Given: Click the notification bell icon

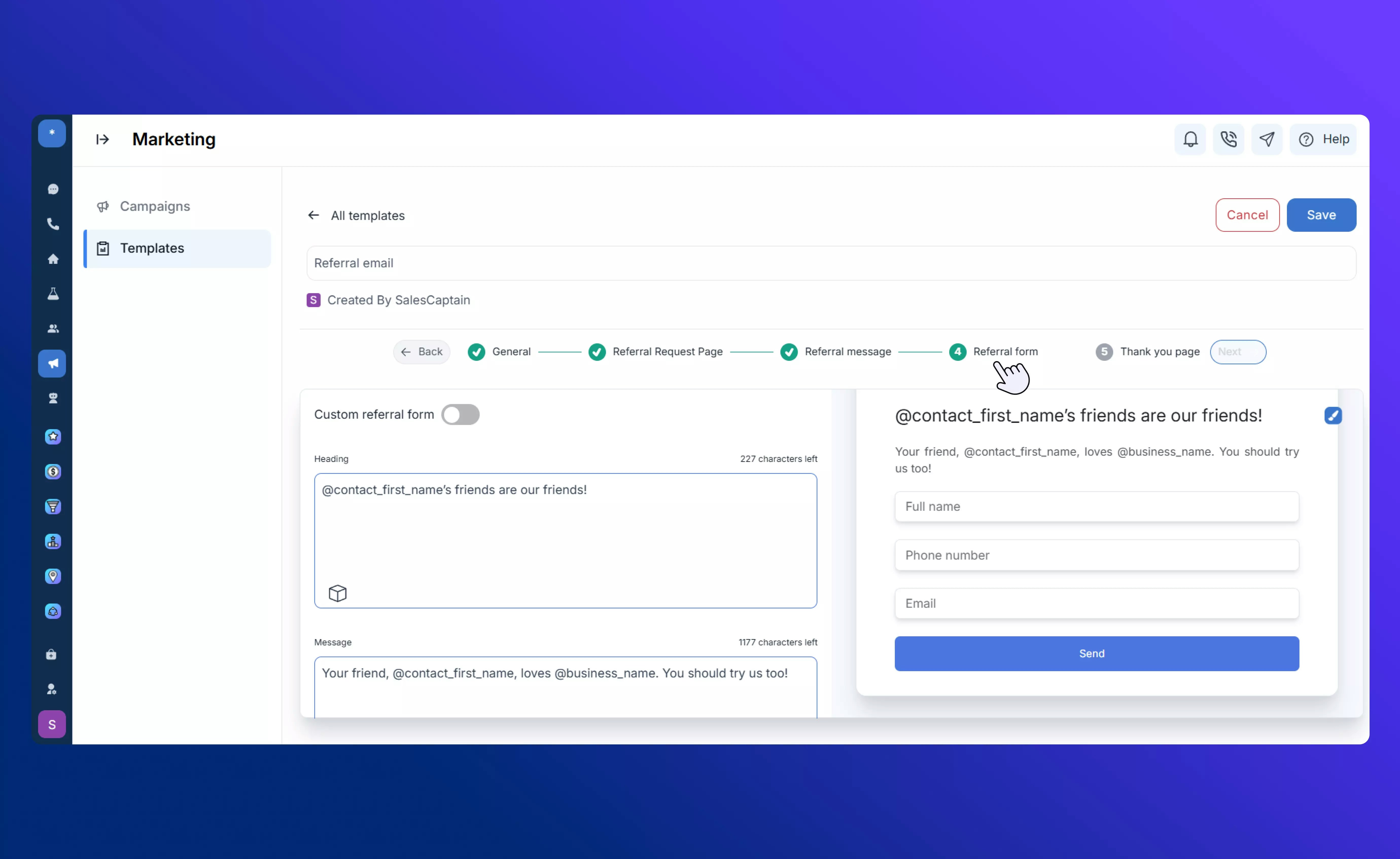Looking at the screenshot, I should 1190,139.
